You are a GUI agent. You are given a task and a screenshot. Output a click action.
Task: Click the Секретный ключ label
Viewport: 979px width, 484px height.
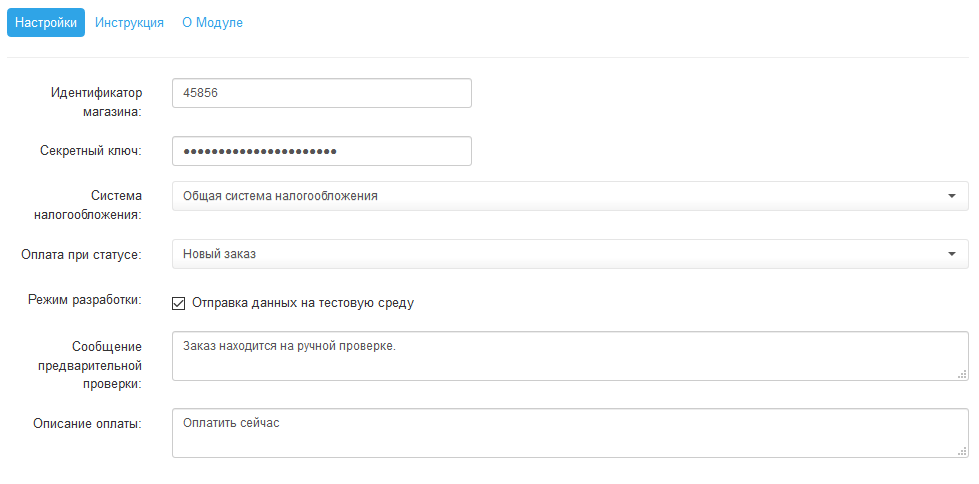pos(91,151)
